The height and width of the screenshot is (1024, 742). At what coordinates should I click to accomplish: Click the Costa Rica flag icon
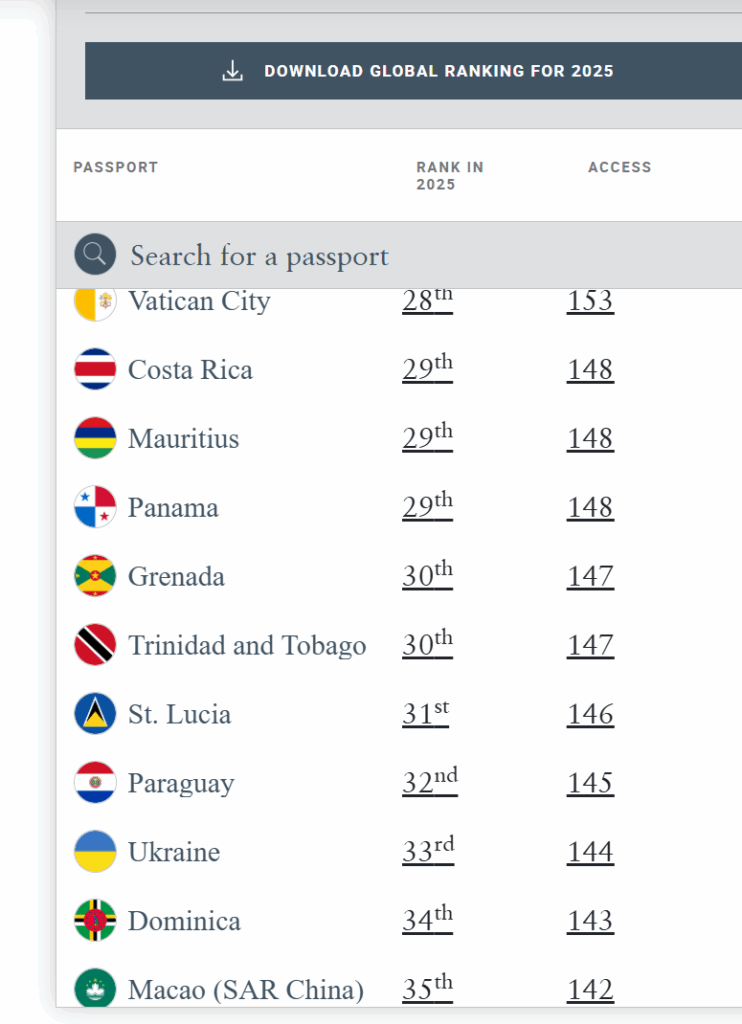point(95,369)
